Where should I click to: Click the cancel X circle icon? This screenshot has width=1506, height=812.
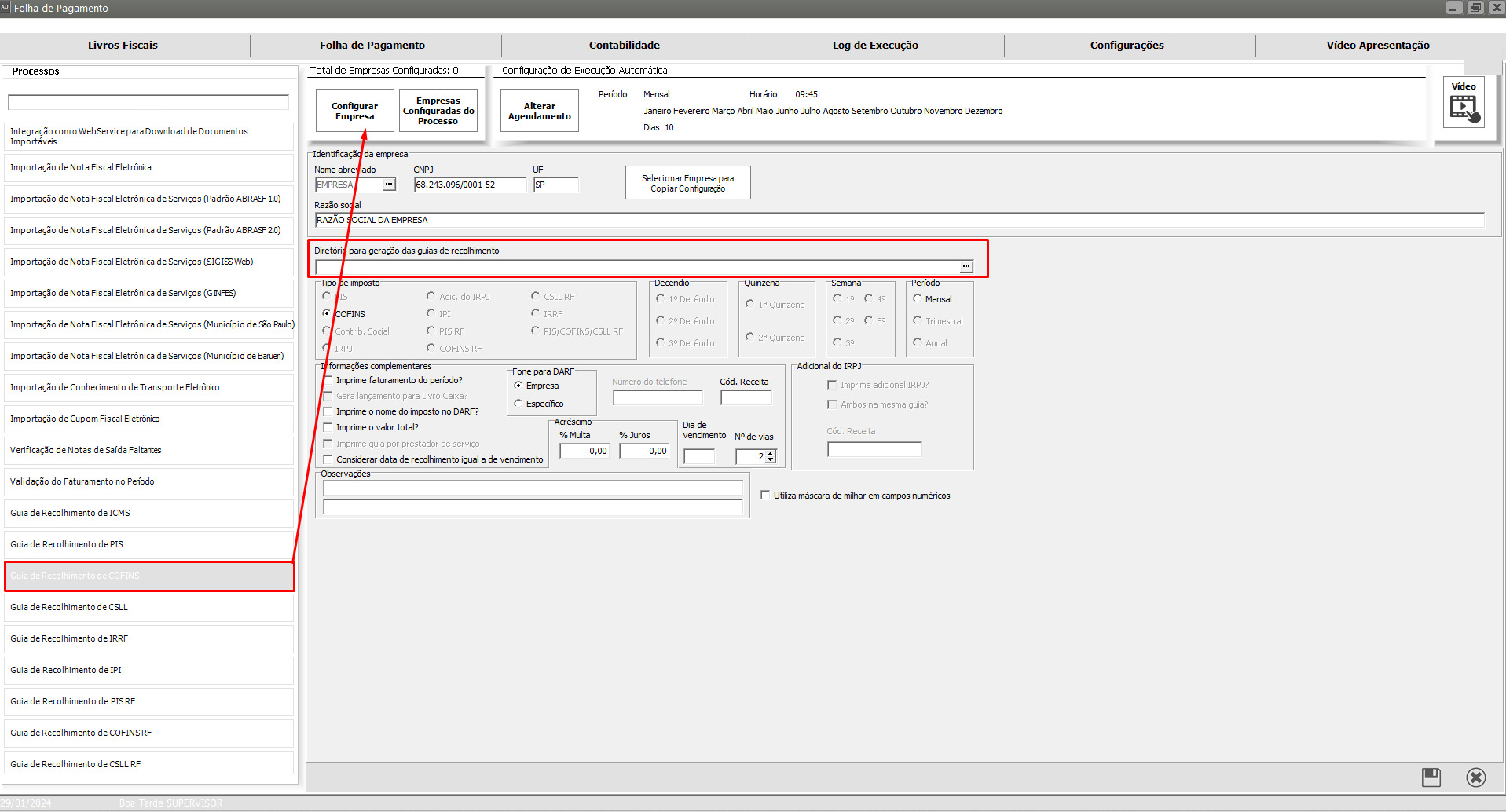click(1476, 777)
